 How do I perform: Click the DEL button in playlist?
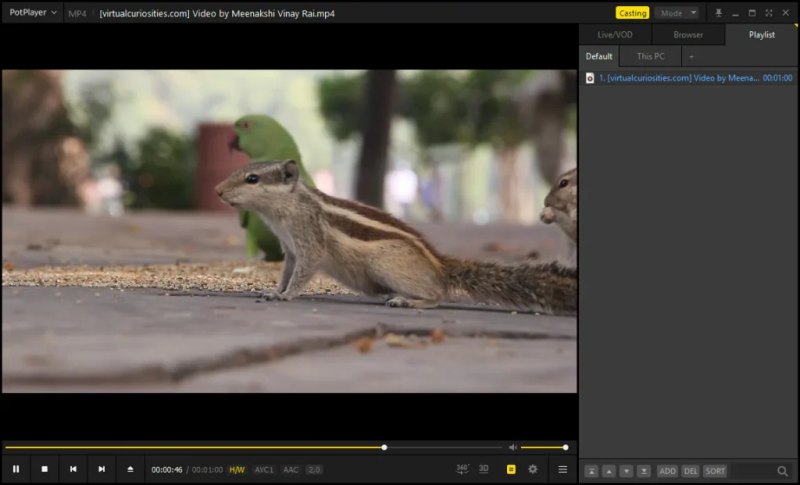[x=690, y=471]
